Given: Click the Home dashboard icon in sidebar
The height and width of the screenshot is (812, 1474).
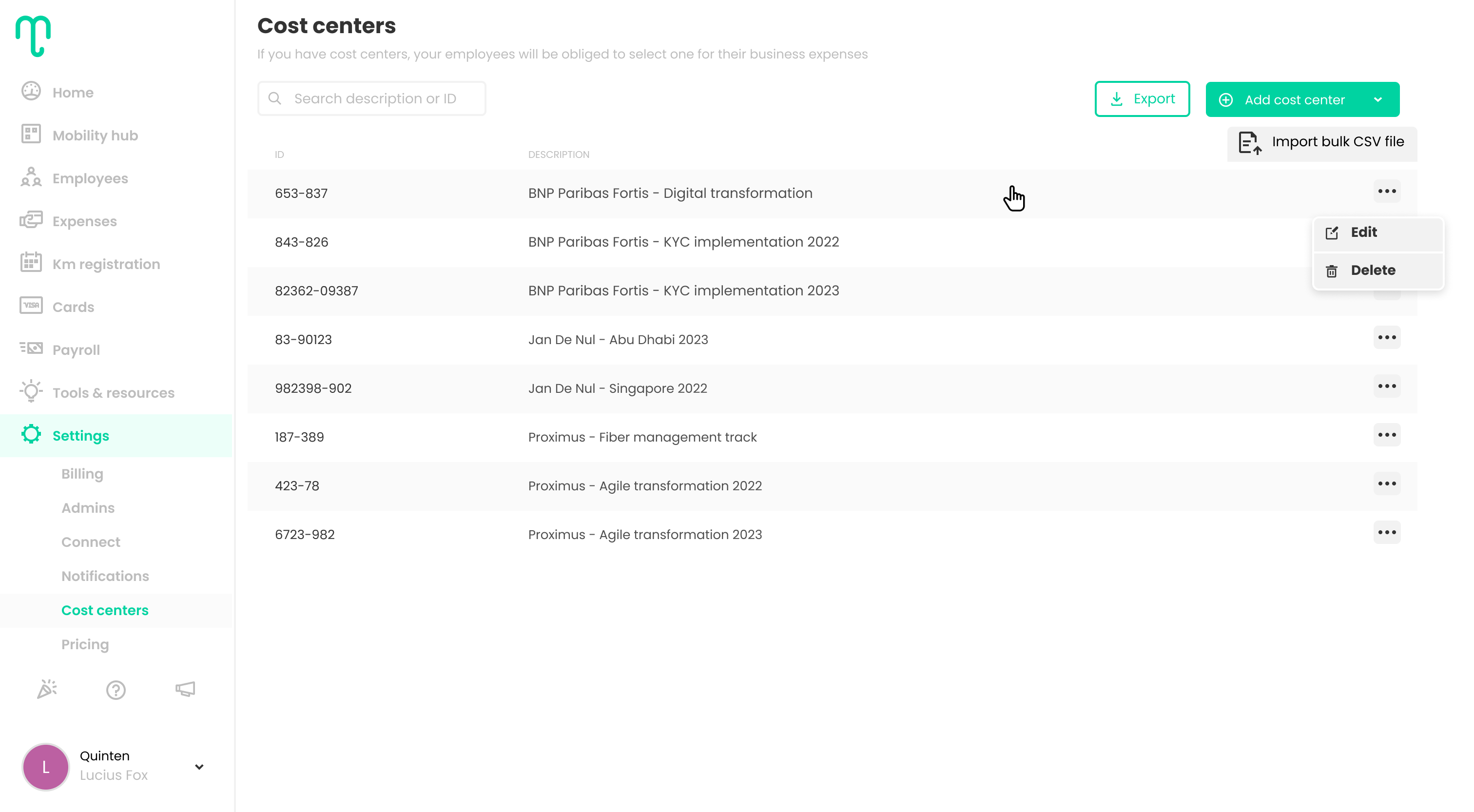Looking at the screenshot, I should click(x=31, y=92).
